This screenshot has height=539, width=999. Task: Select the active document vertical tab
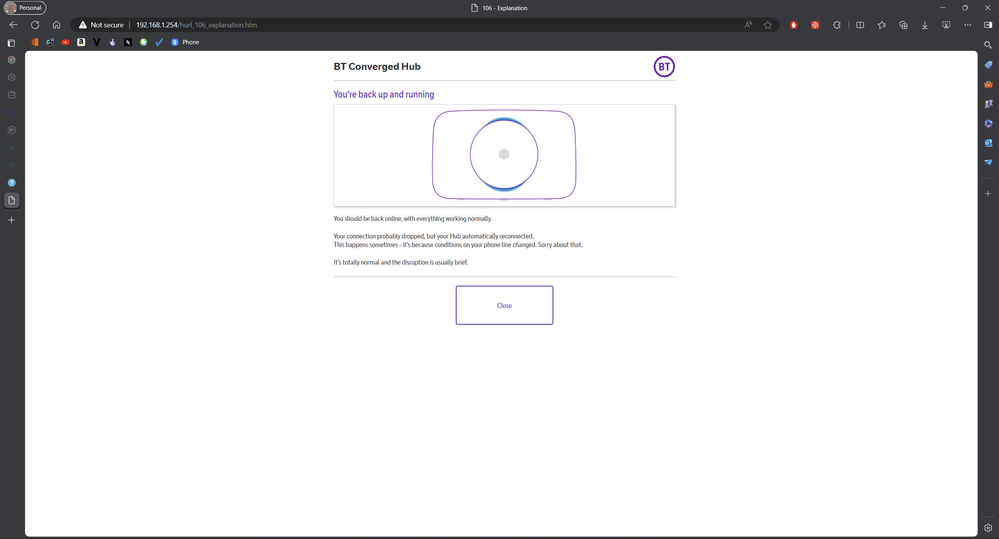(11, 200)
